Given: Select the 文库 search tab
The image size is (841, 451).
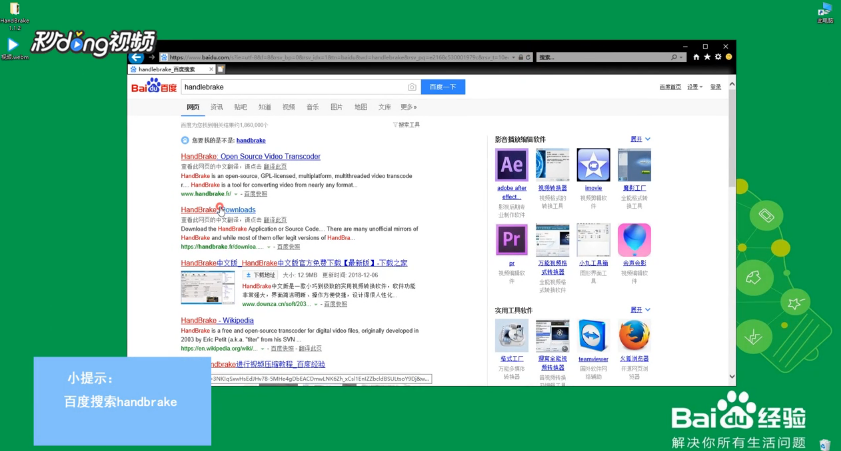Looking at the screenshot, I should coord(385,107).
